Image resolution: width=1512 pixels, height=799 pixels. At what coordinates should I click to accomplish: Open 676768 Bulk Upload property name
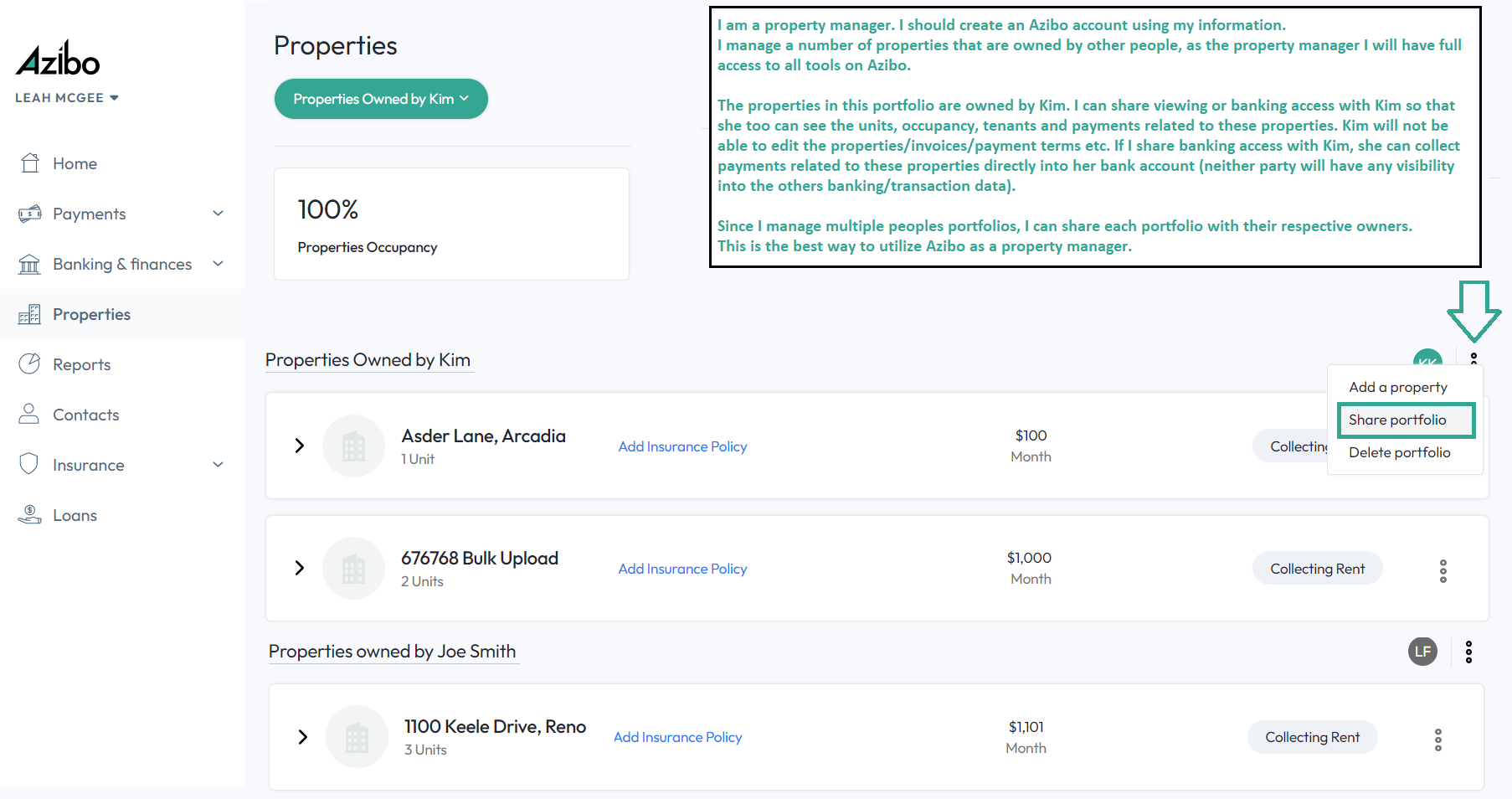pyautogui.click(x=480, y=559)
